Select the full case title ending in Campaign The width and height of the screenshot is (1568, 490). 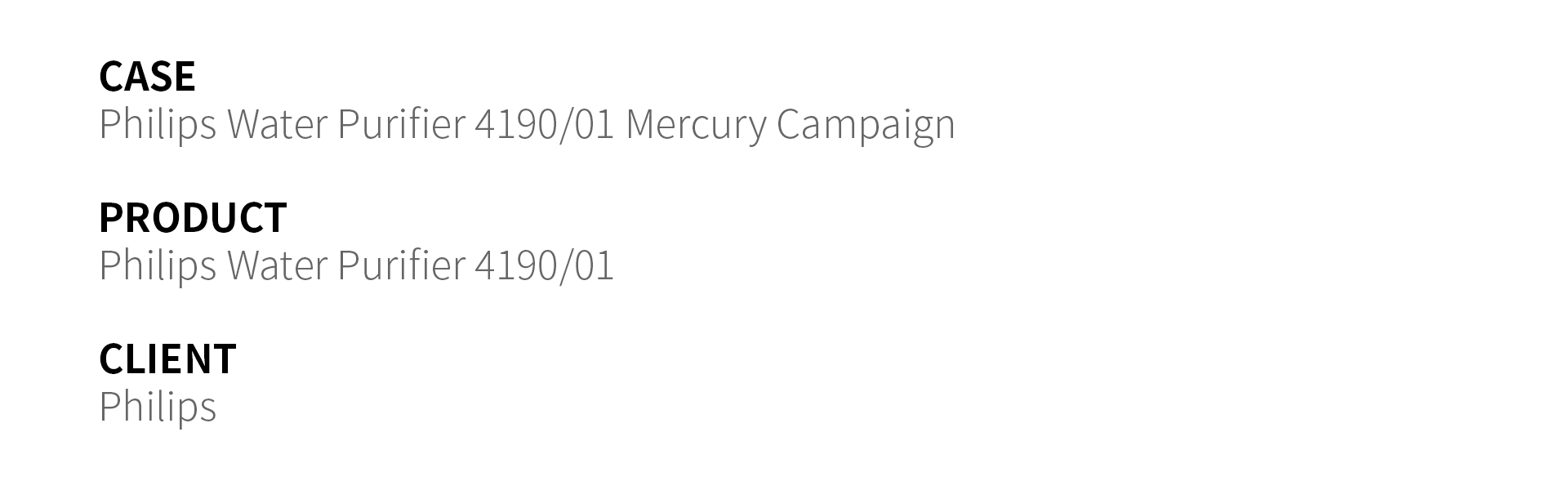pyautogui.click(x=527, y=125)
